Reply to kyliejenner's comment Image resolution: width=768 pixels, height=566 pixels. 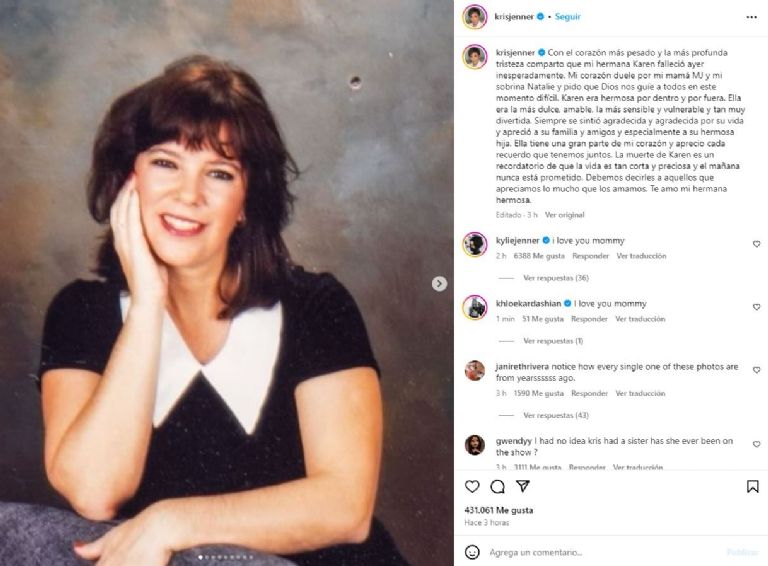pyautogui.click(x=590, y=256)
